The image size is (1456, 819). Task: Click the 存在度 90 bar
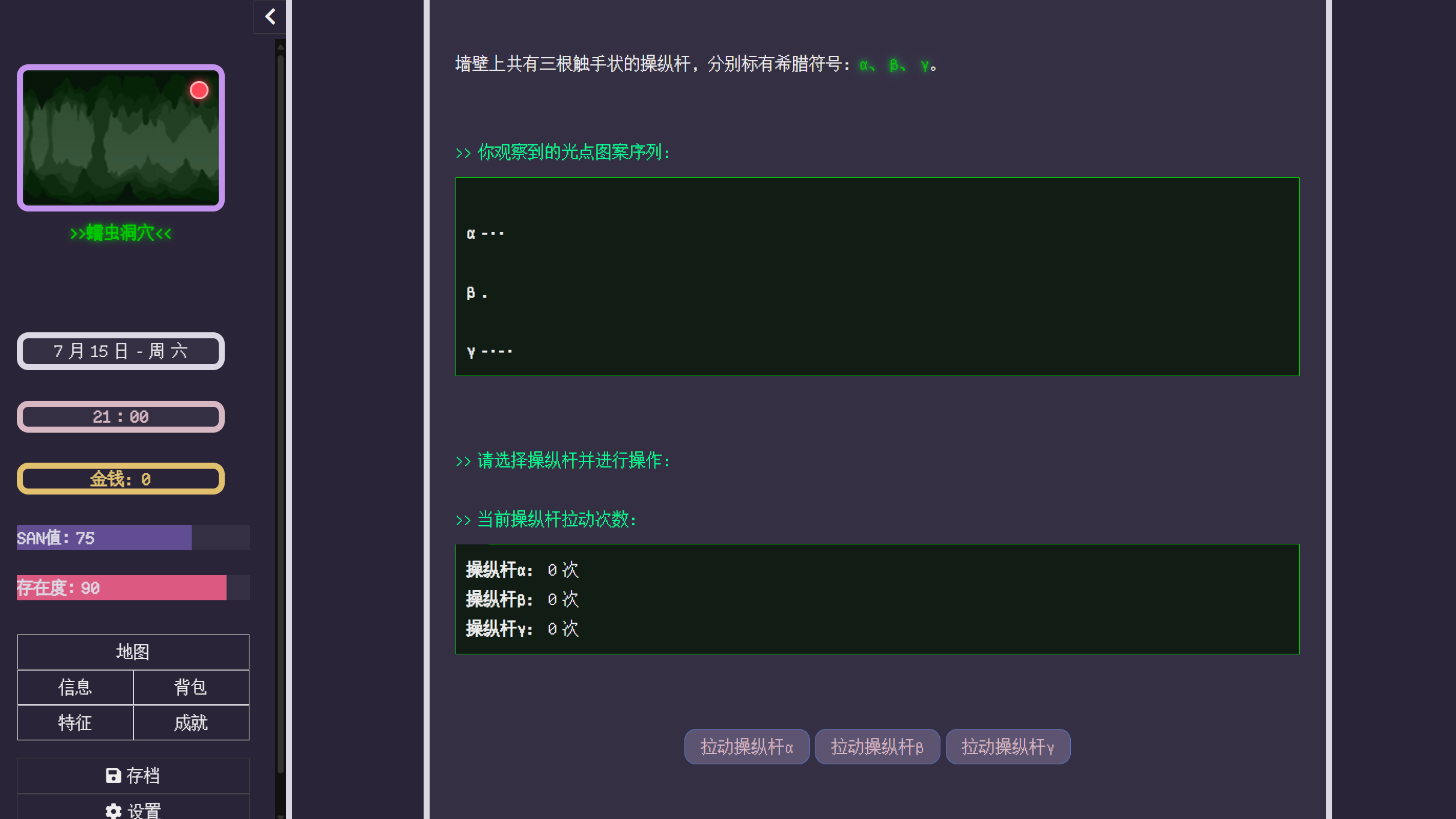tap(133, 588)
